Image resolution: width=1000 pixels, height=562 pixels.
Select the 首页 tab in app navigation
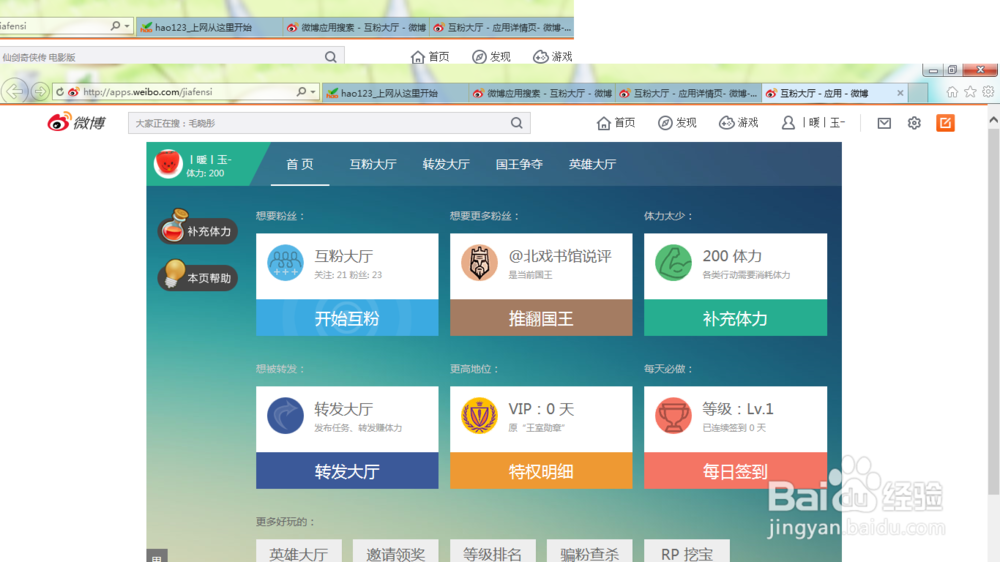coord(300,165)
